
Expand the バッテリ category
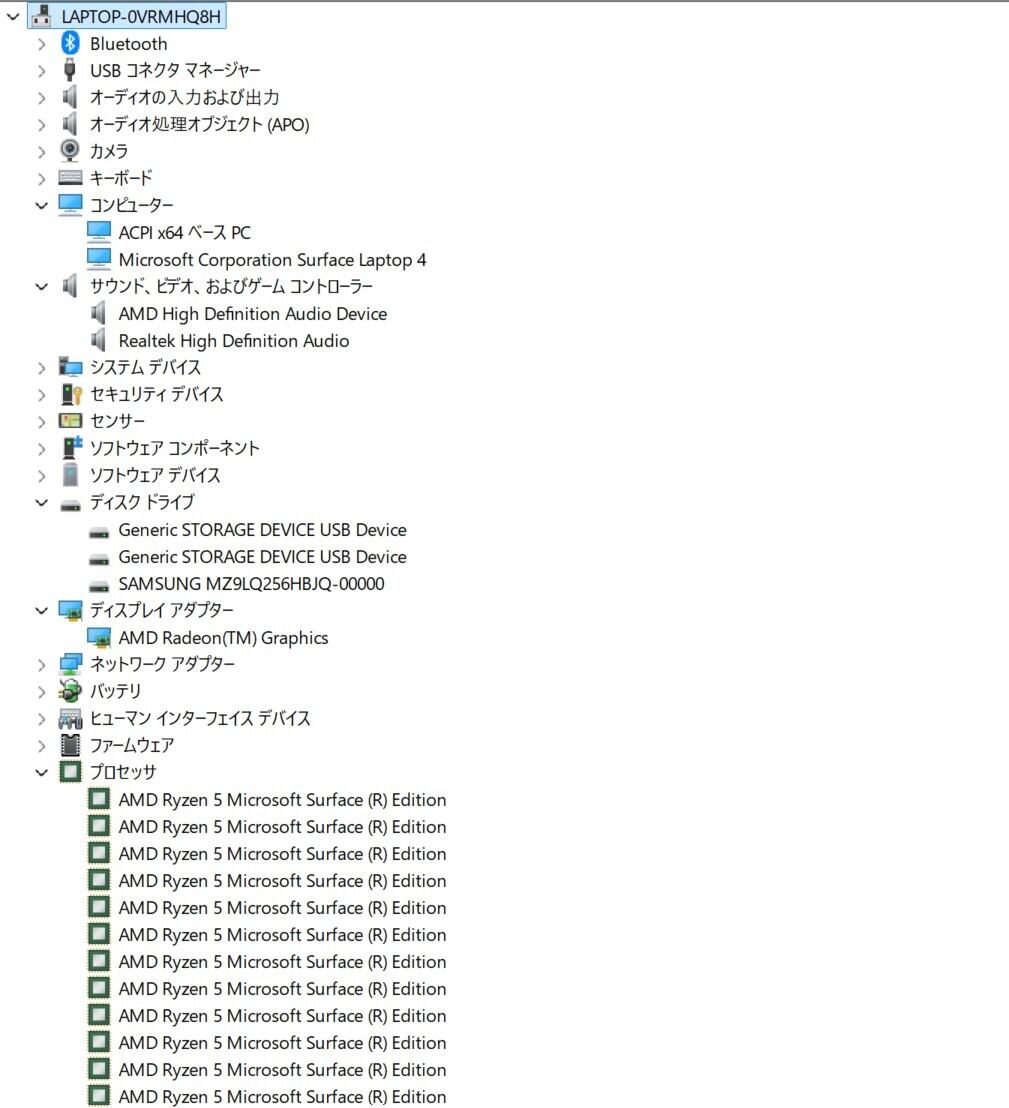pyautogui.click(x=41, y=692)
